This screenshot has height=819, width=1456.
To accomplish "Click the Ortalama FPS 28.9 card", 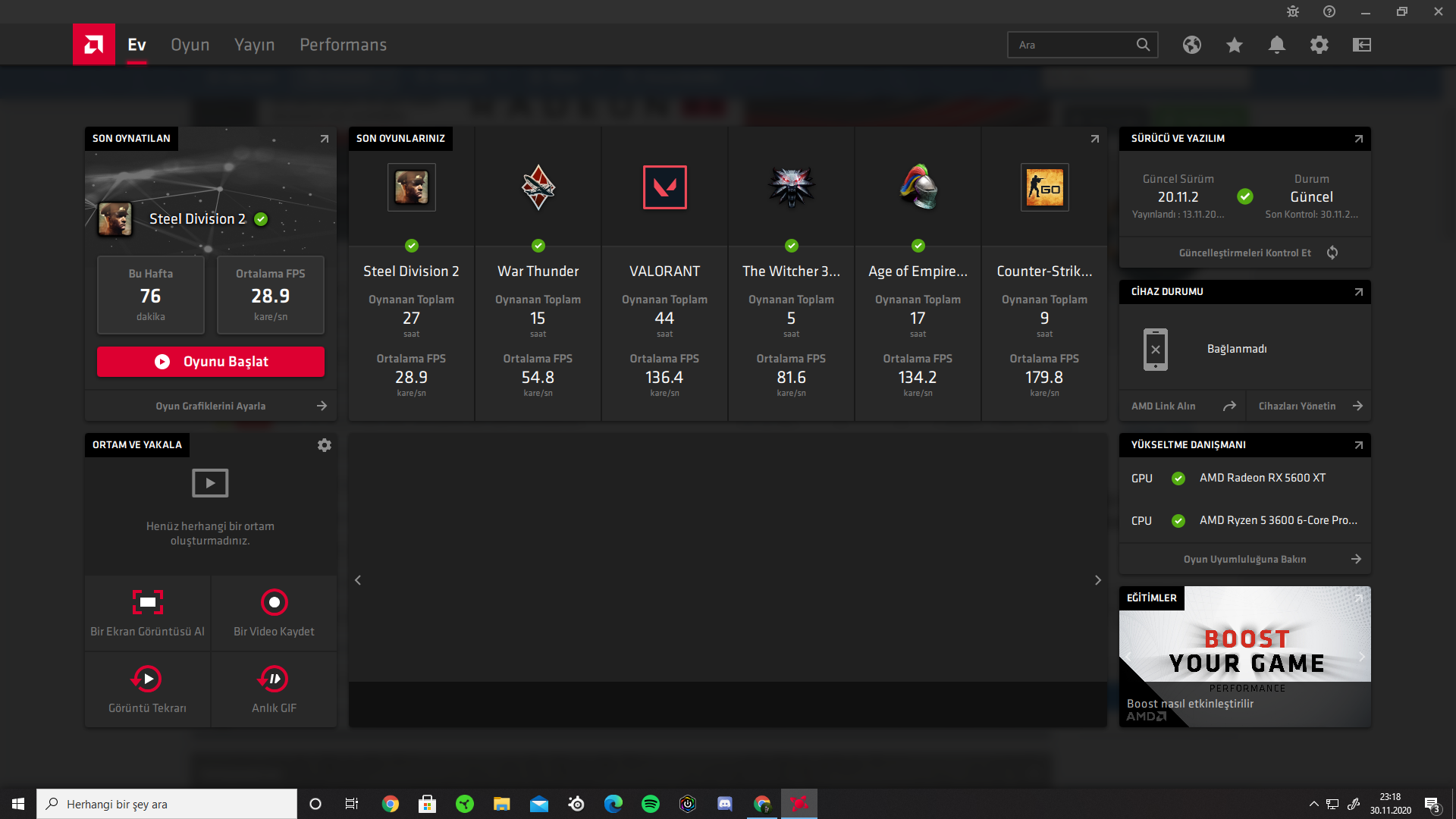I will pos(271,295).
